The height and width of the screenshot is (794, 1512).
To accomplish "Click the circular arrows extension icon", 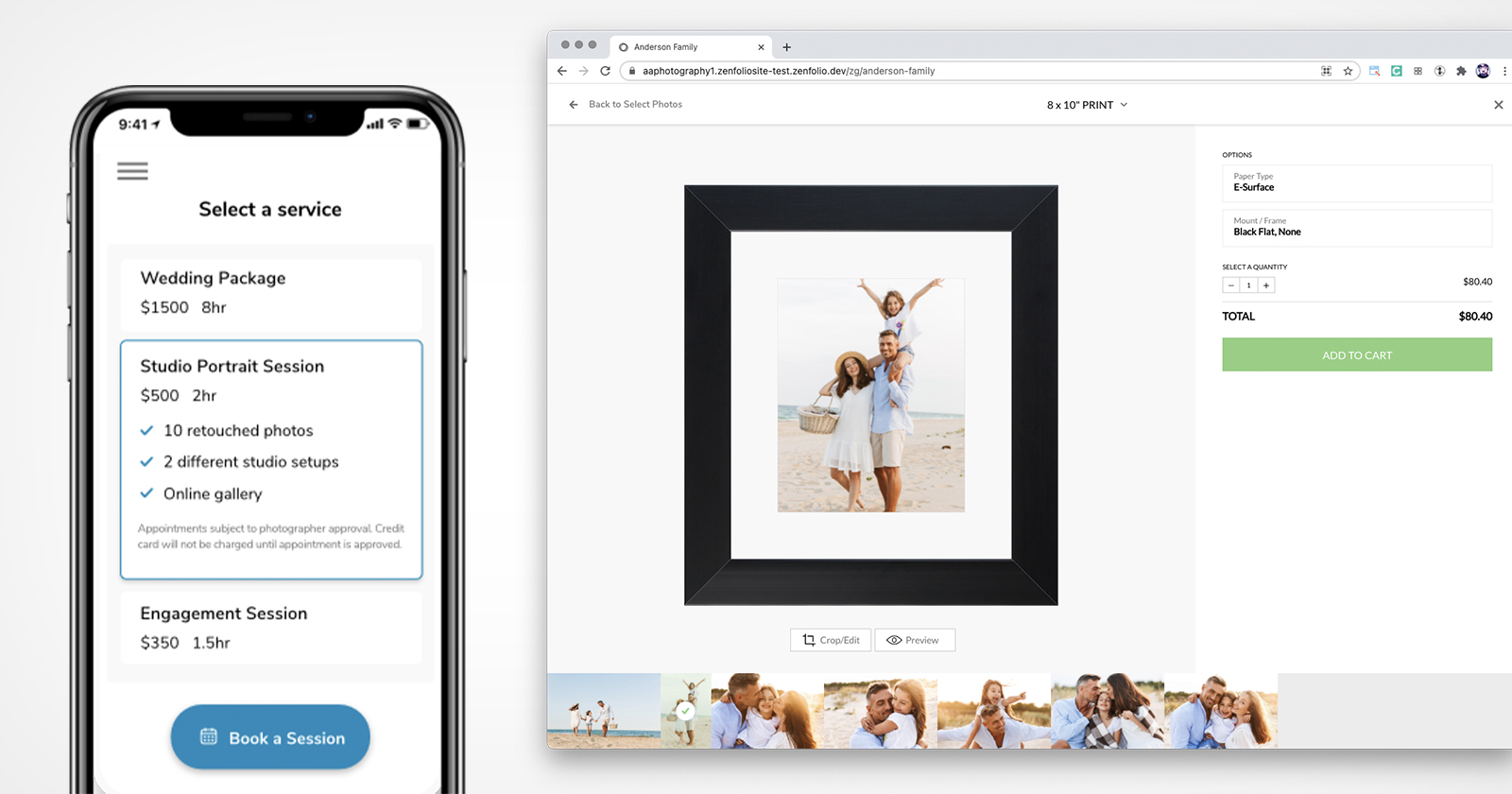I will point(1439,71).
